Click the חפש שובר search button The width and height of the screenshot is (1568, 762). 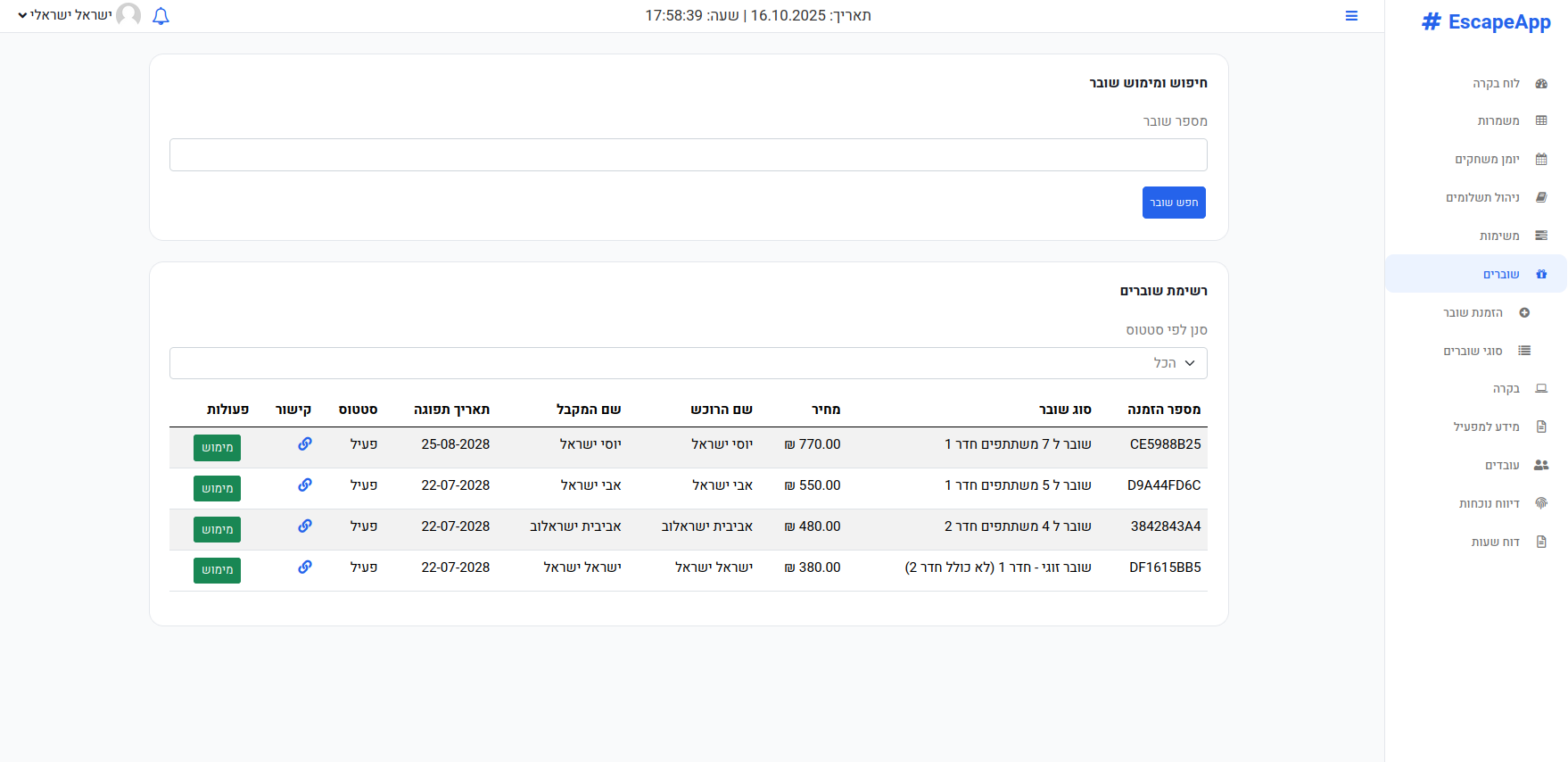1174,203
